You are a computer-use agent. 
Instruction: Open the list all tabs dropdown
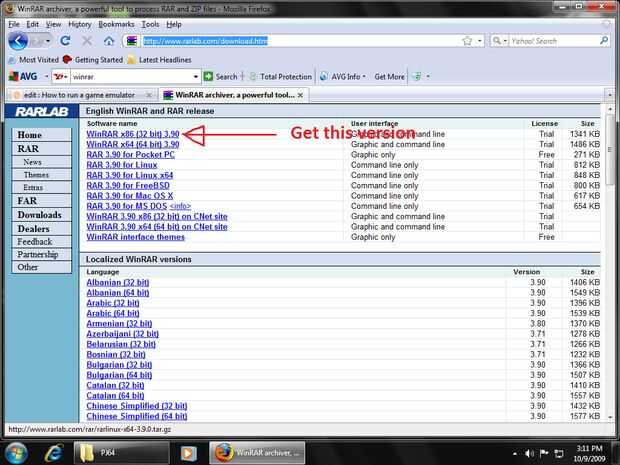pyautogui.click(x=609, y=95)
